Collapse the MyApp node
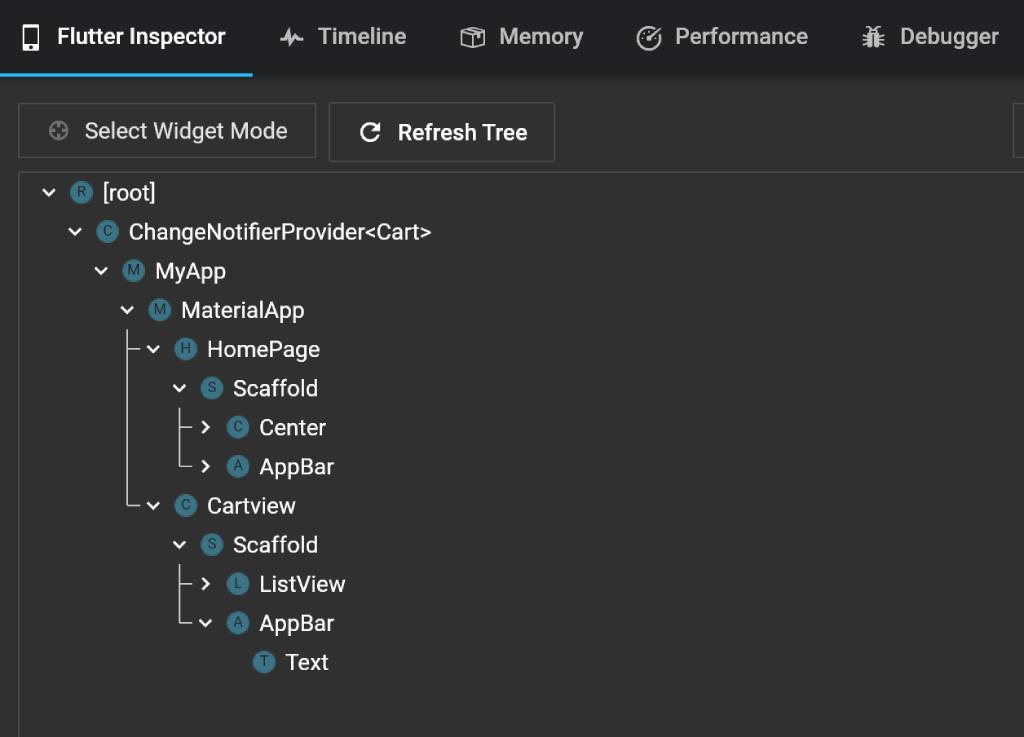 click(101, 271)
